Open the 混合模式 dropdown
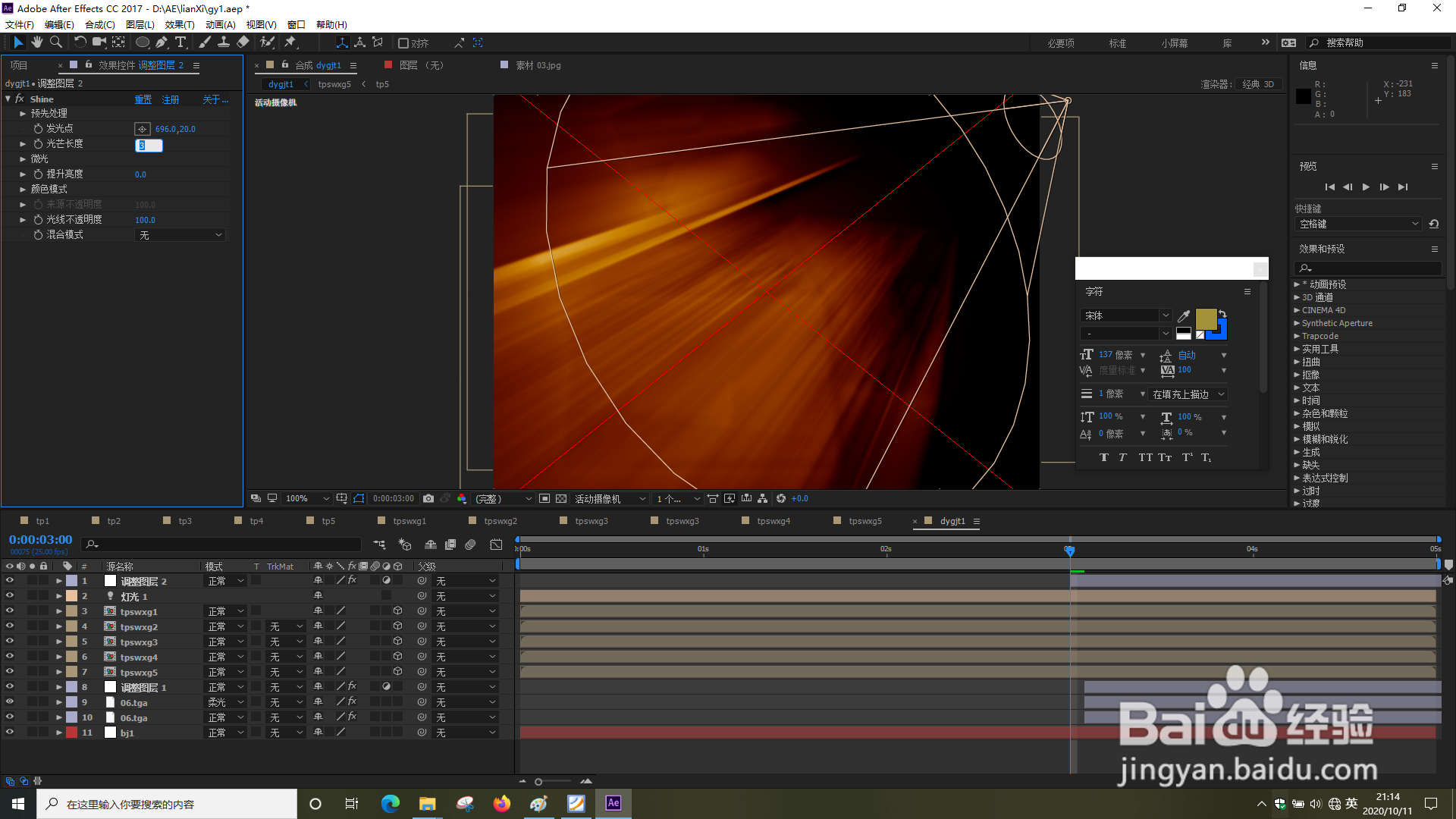The width and height of the screenshot is (1456, 819). click(180, 235)
